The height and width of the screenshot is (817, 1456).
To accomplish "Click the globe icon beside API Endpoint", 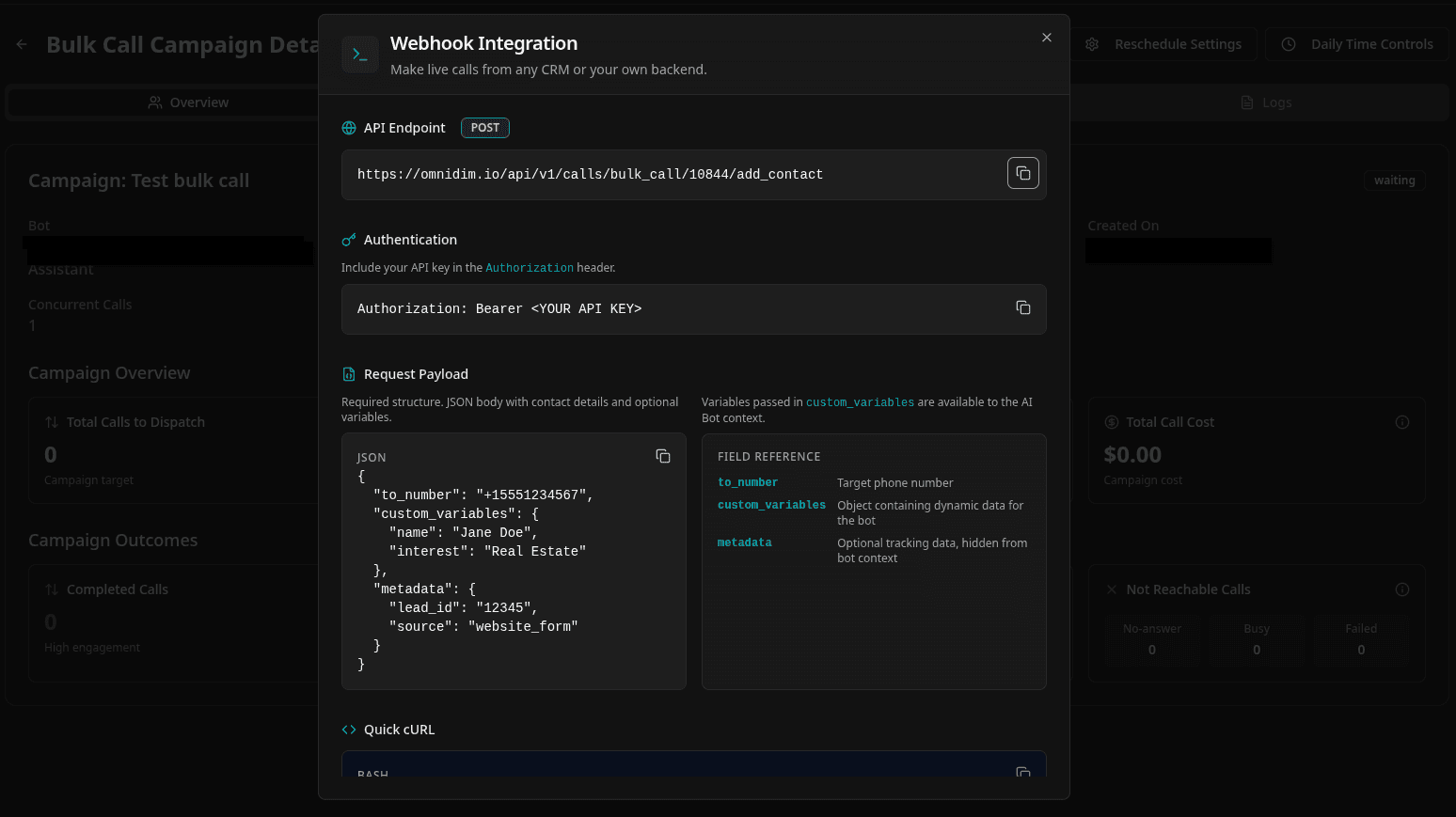I will pos(349,127).
